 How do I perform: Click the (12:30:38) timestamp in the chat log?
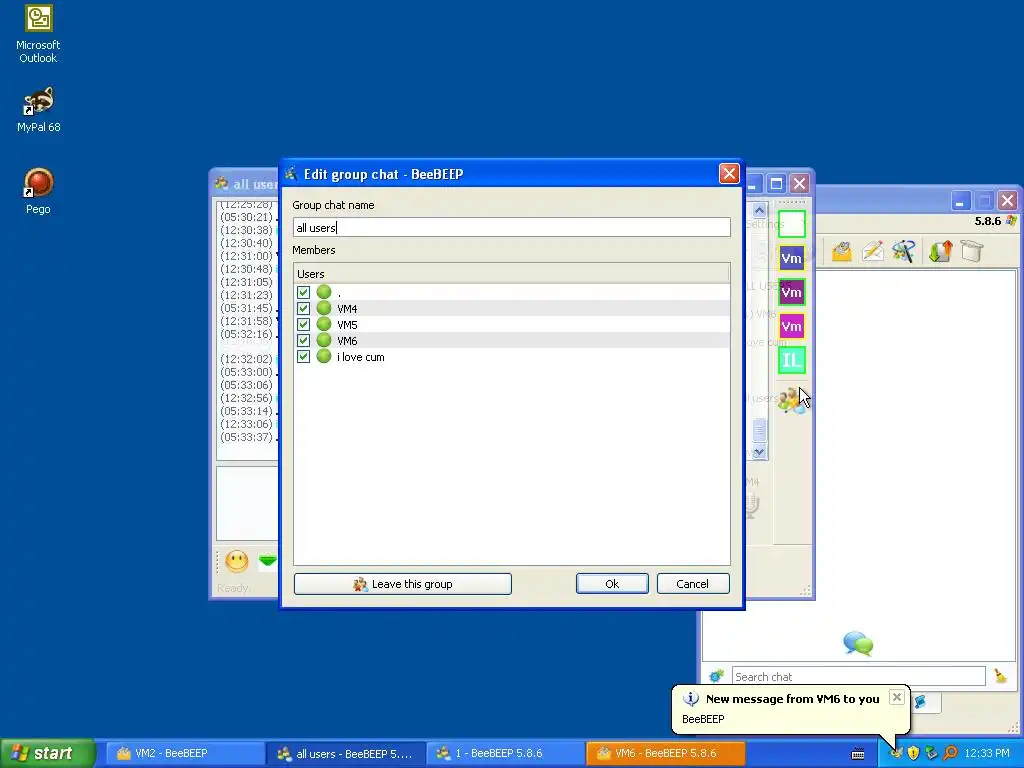pyautogui.click(x=246, y=230)
